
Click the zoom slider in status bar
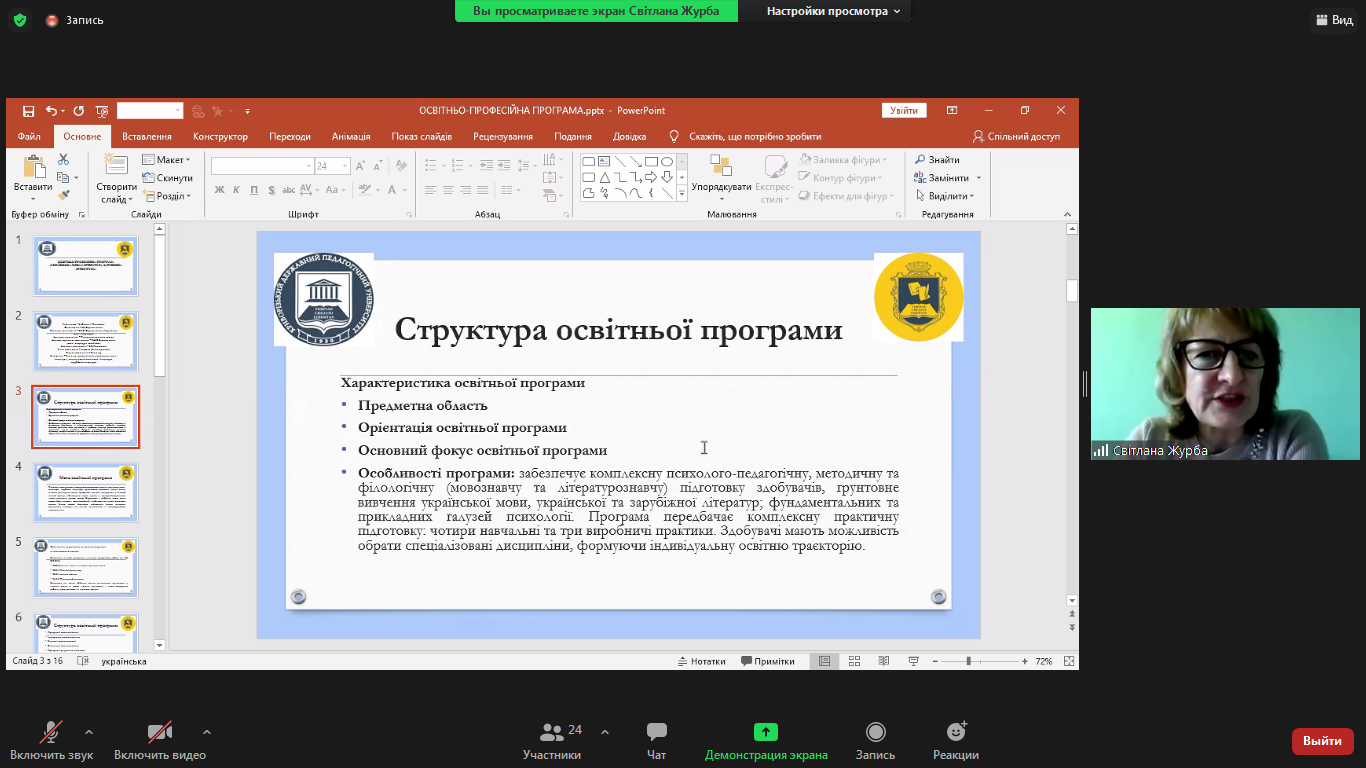pyautogui.click(x=968, y=662)
